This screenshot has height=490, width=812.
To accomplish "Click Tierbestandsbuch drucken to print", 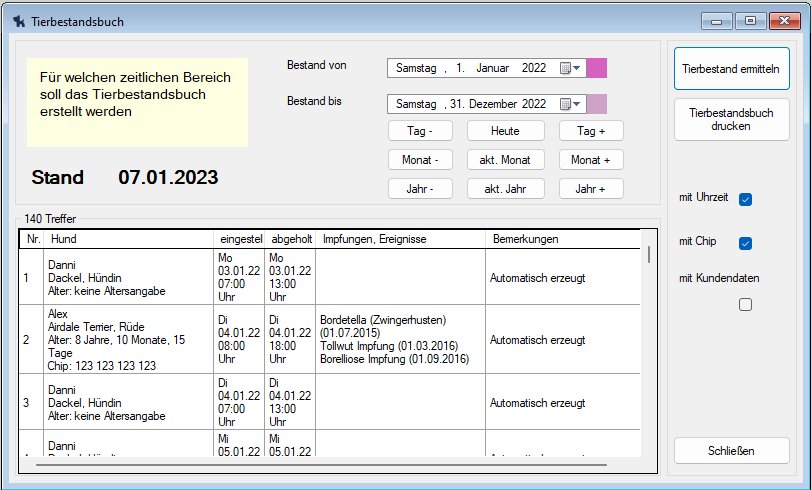I will coord(731,120).
